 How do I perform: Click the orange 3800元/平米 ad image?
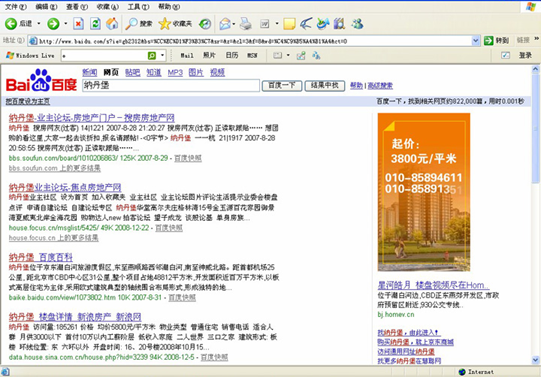coord(424,192)
